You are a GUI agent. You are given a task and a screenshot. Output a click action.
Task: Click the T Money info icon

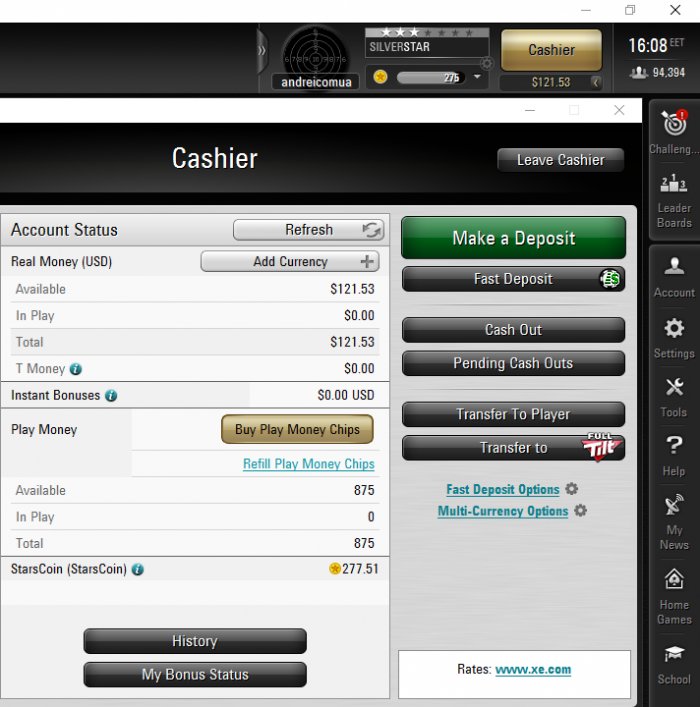click(x=76, y=369)
